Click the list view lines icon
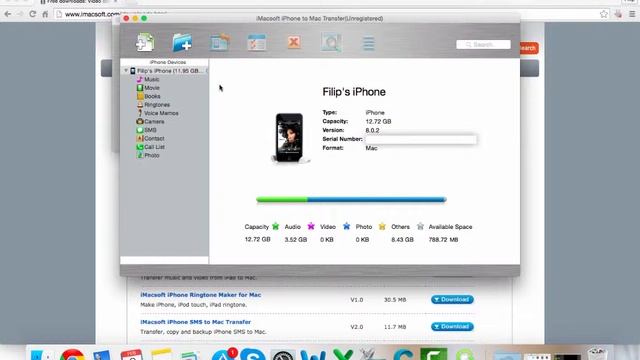This screenshot has width=640, height=360. (x=369, y=43)
